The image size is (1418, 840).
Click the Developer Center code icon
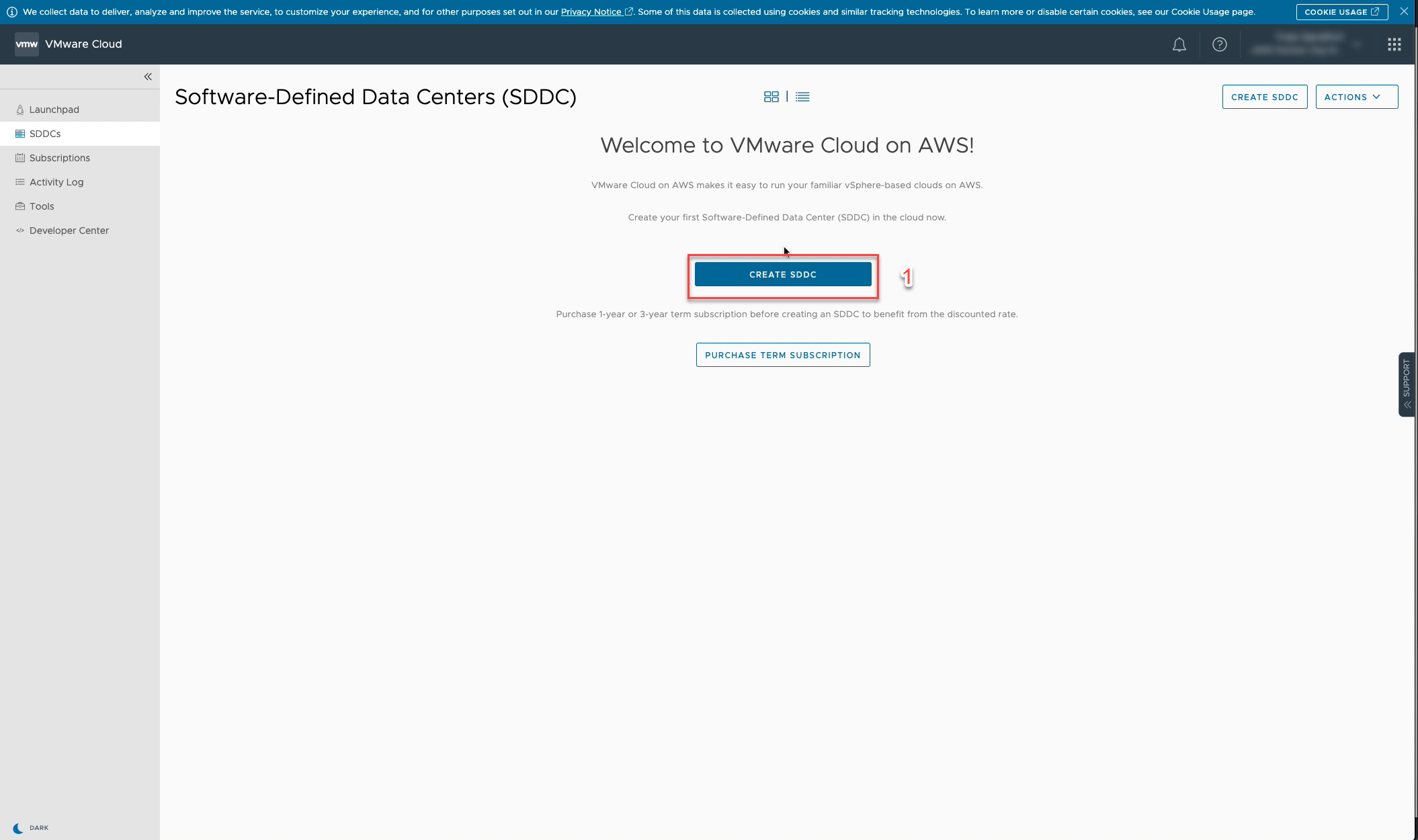click(x=20, y=230)
